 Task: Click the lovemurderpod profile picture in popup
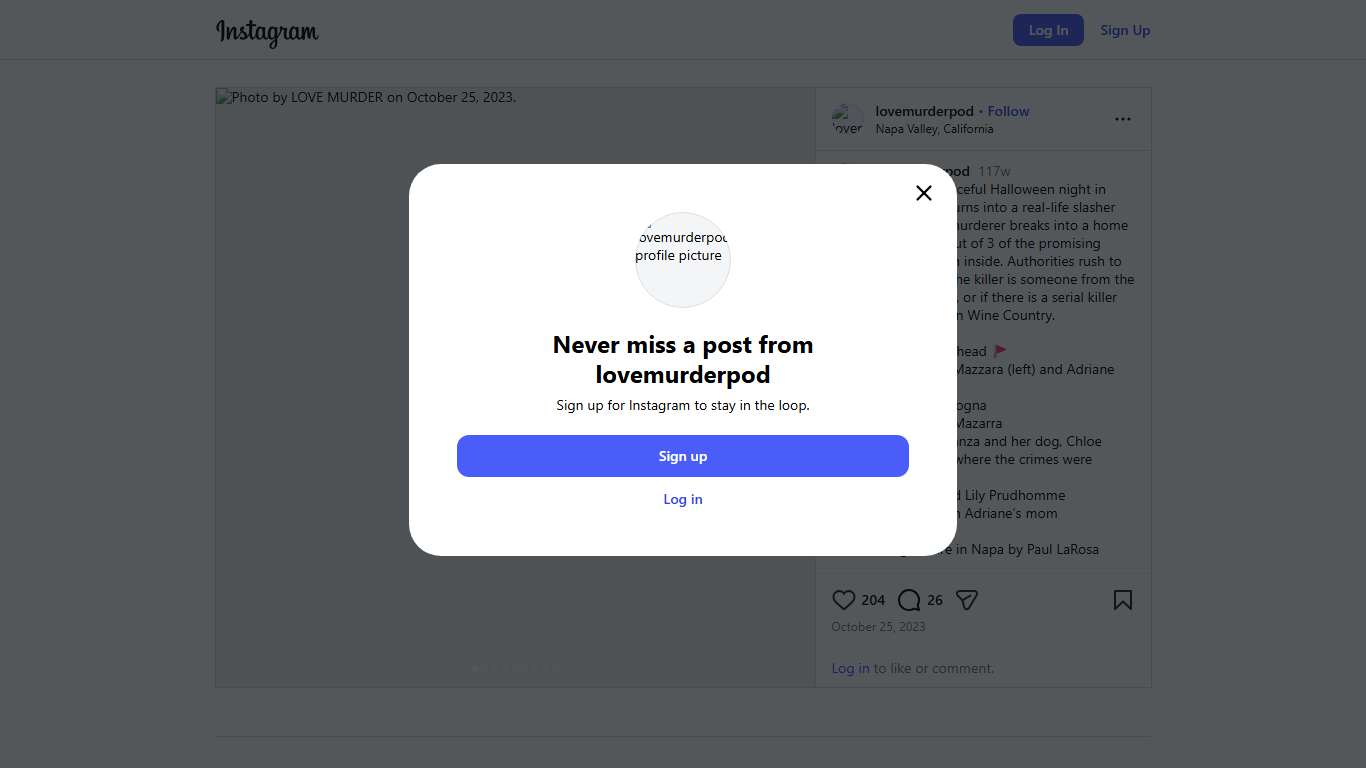[683, 259]
